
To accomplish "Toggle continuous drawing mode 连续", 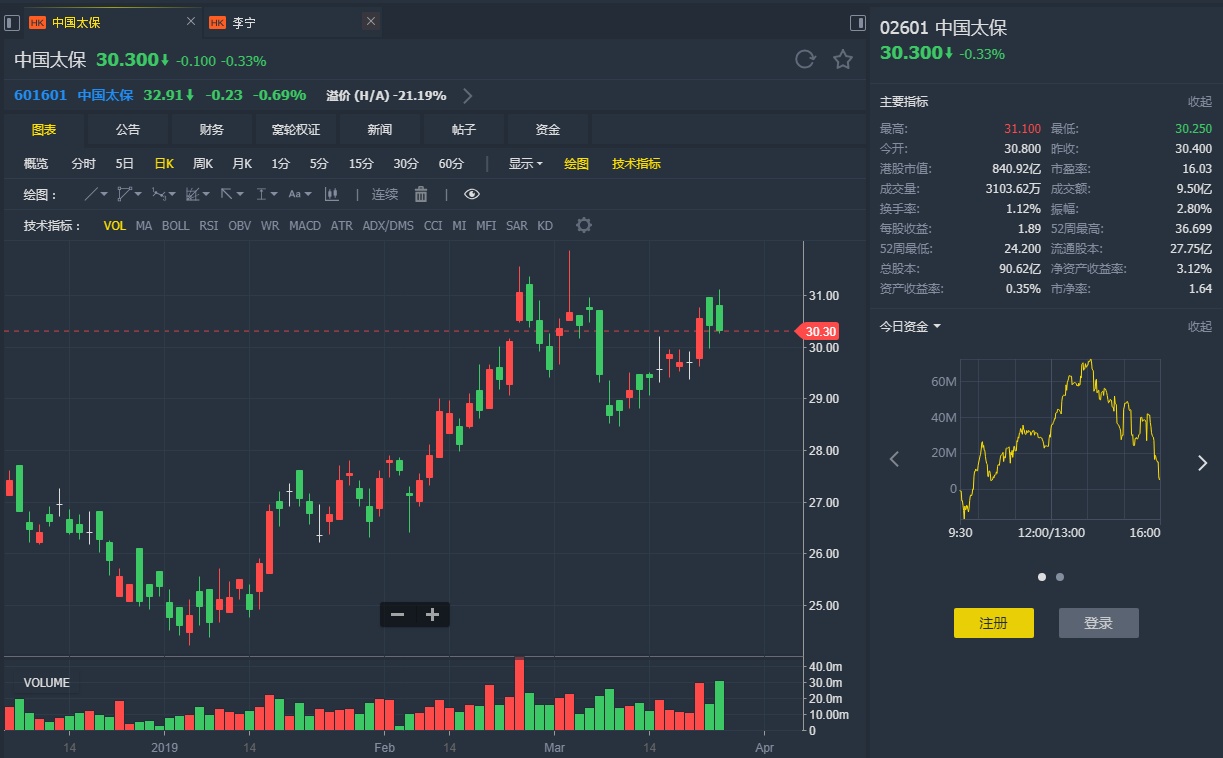I will [385, 194].
